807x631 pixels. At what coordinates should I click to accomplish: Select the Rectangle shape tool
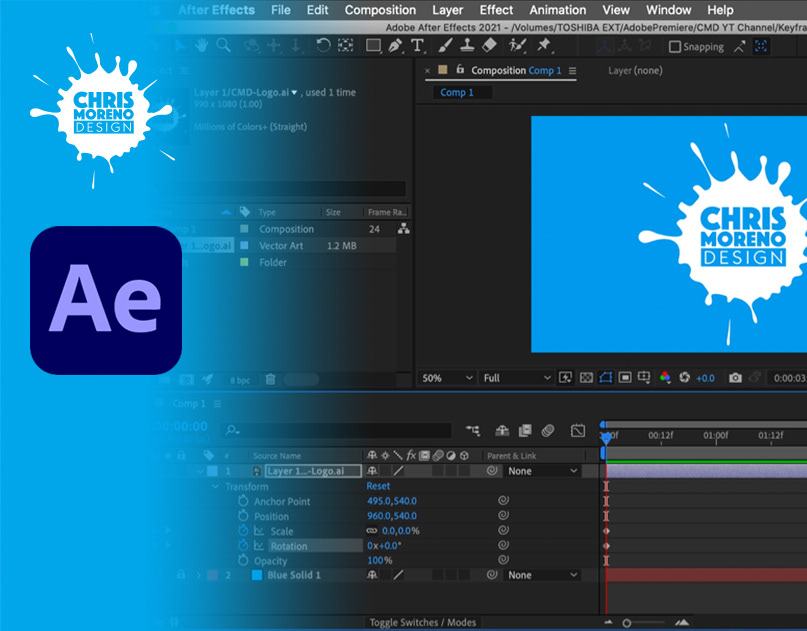373,46
